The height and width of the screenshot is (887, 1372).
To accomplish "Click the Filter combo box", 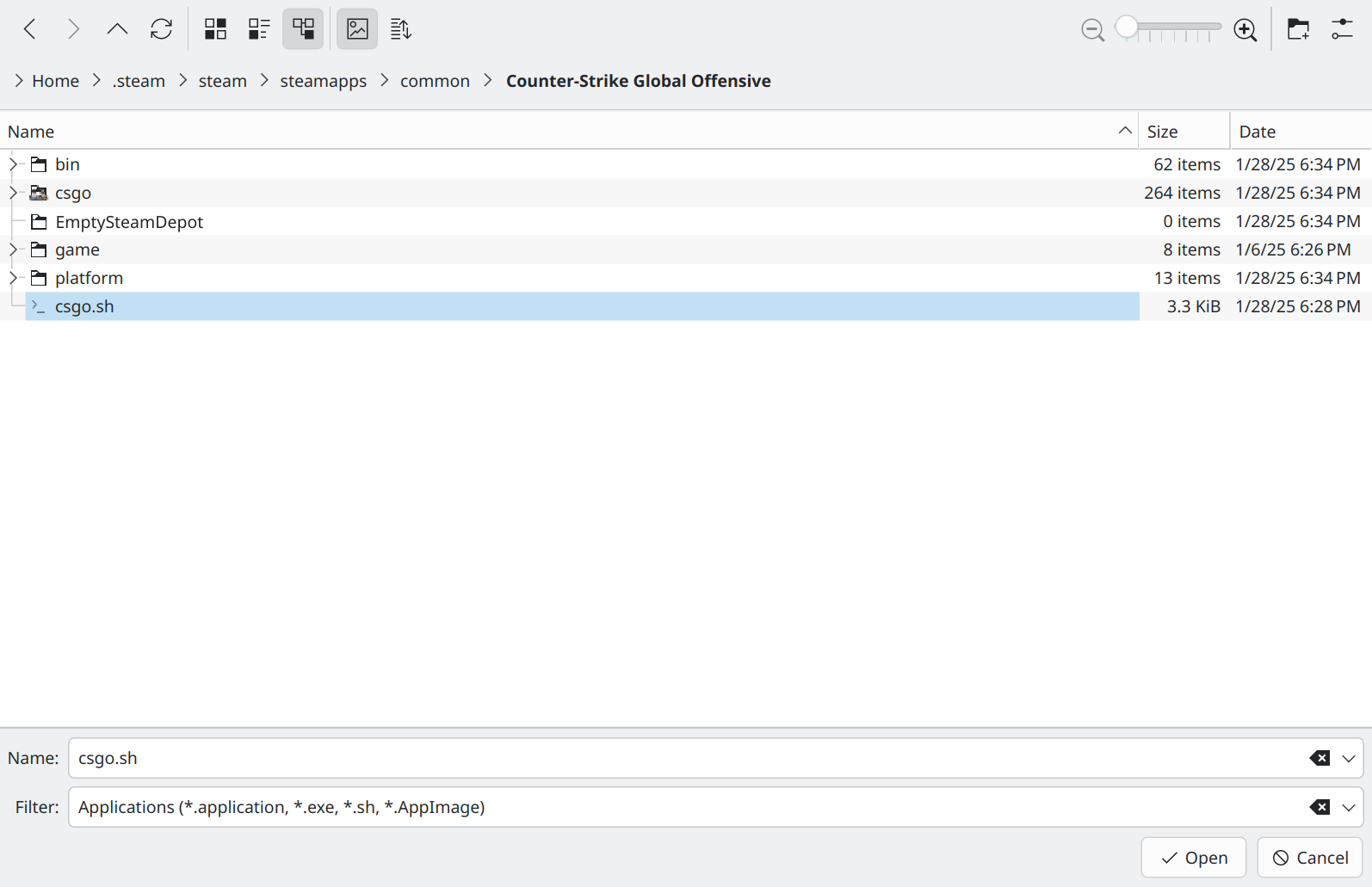I will point(689,807).
